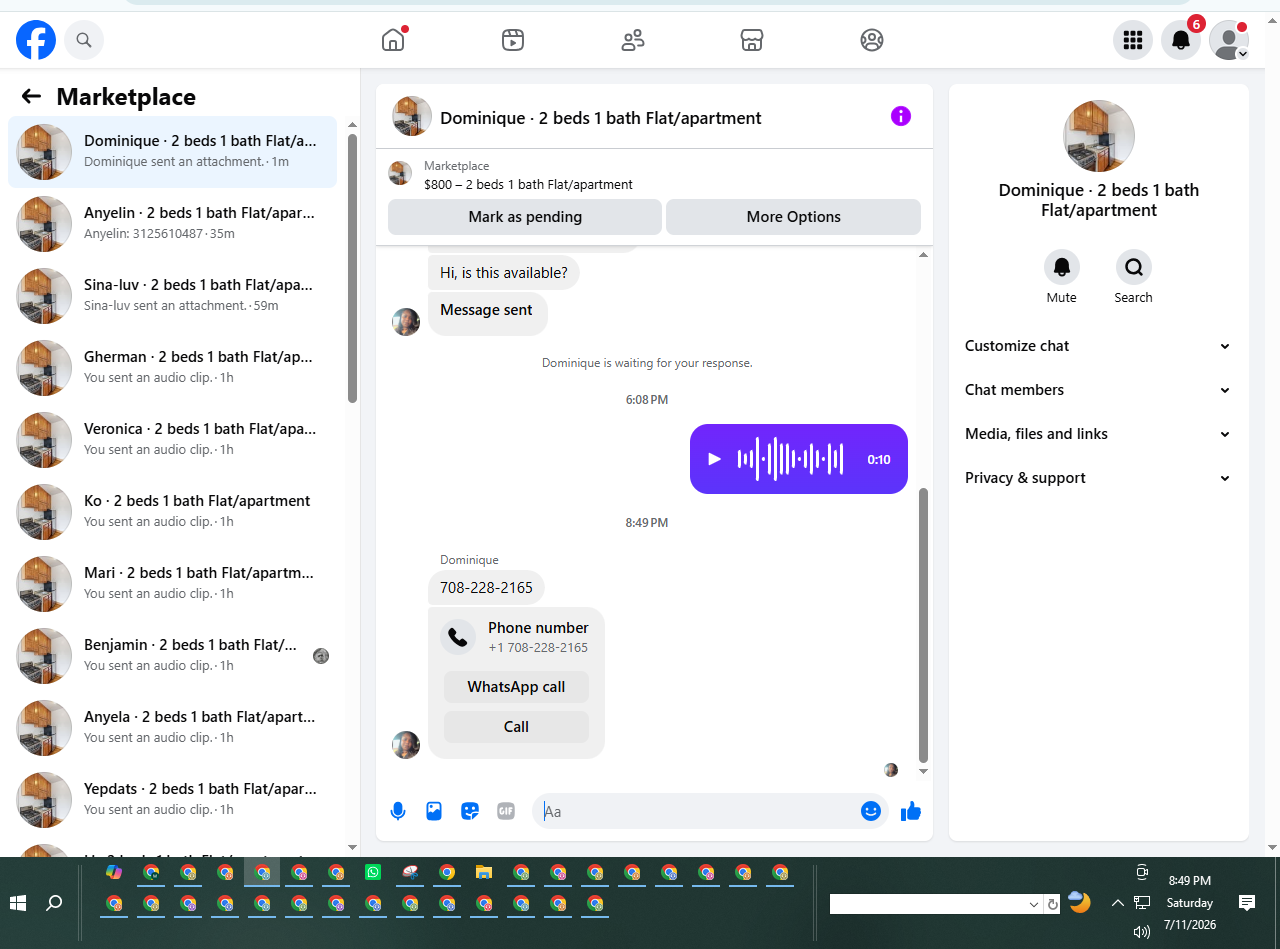Open the Copilot icon in taskbar
Image resolution: width=1280 pixels, height=949 pixels.
click(114, 872)
